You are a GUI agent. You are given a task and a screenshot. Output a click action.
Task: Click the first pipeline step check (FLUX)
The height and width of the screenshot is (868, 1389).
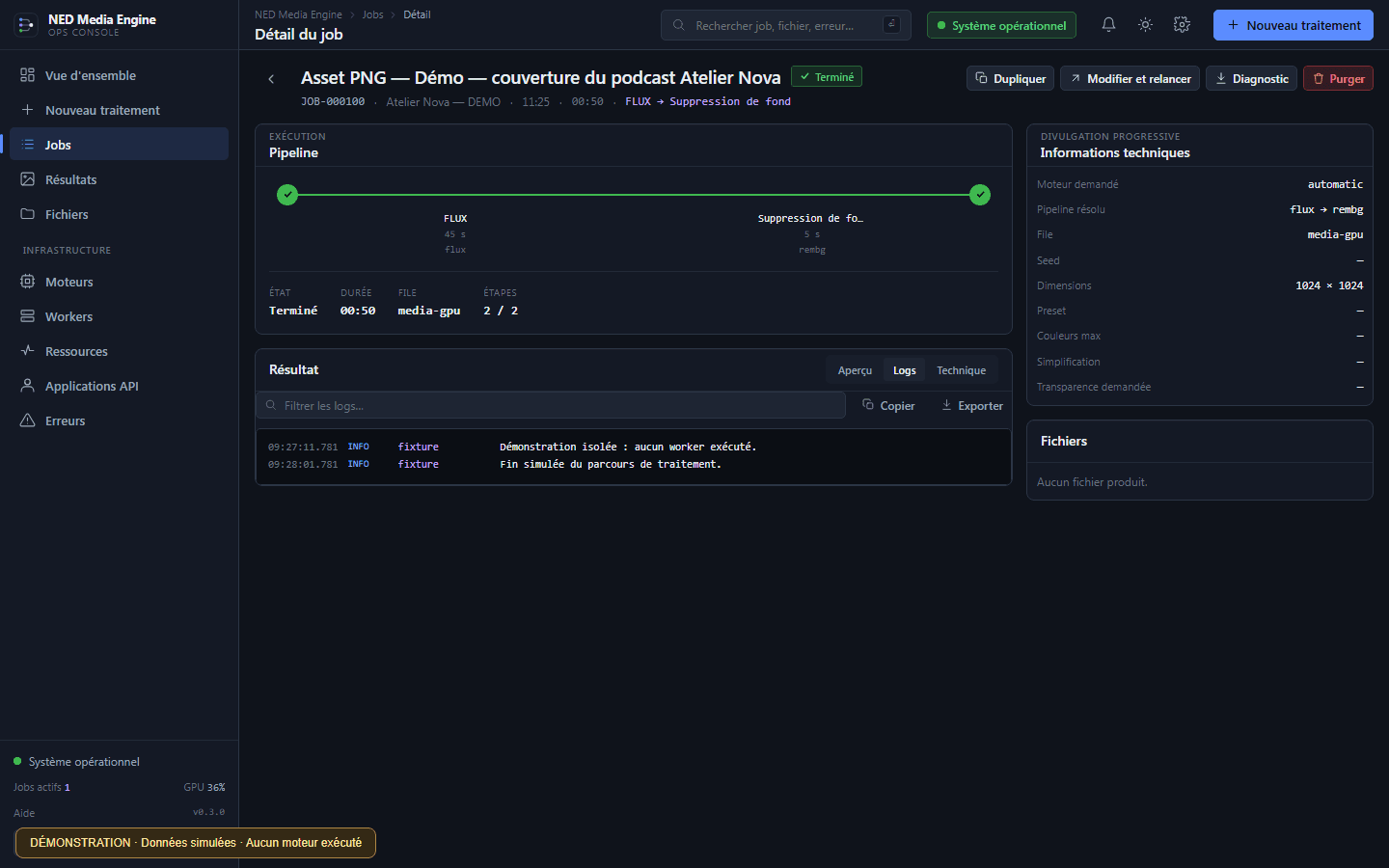(x=287, y=195)
